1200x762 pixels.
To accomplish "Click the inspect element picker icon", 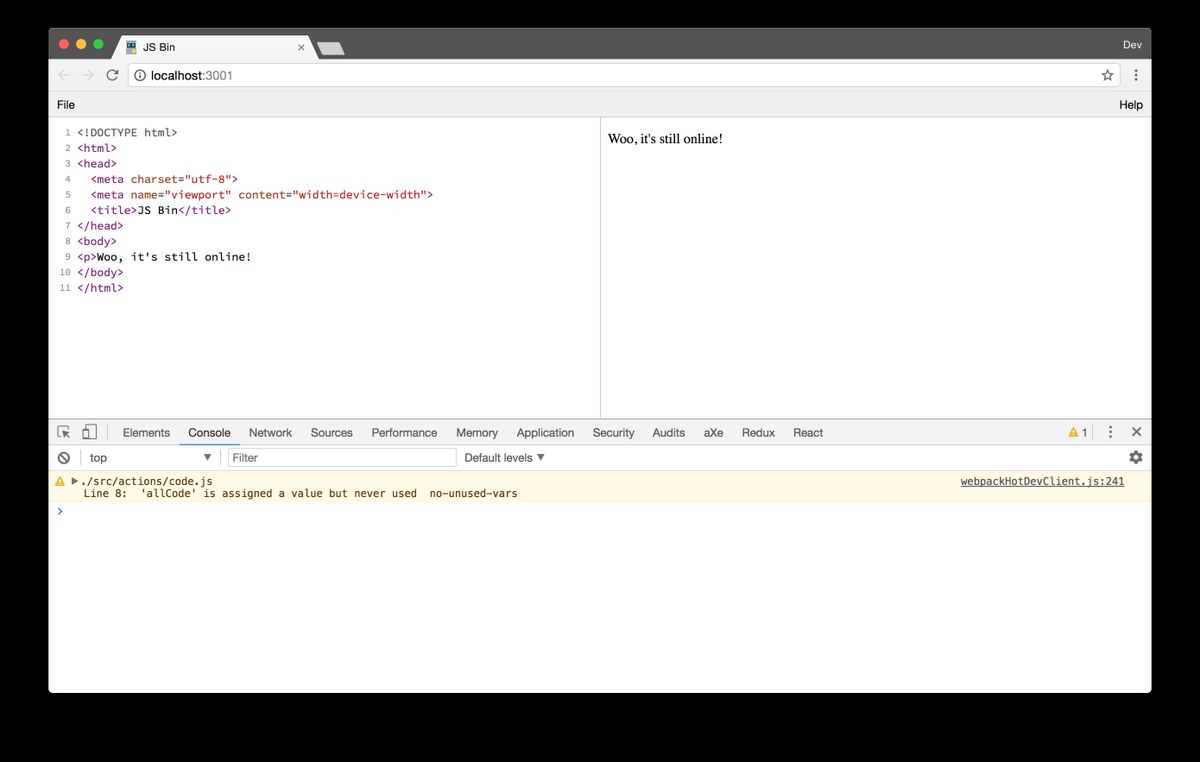I will (x=64, y=432).
